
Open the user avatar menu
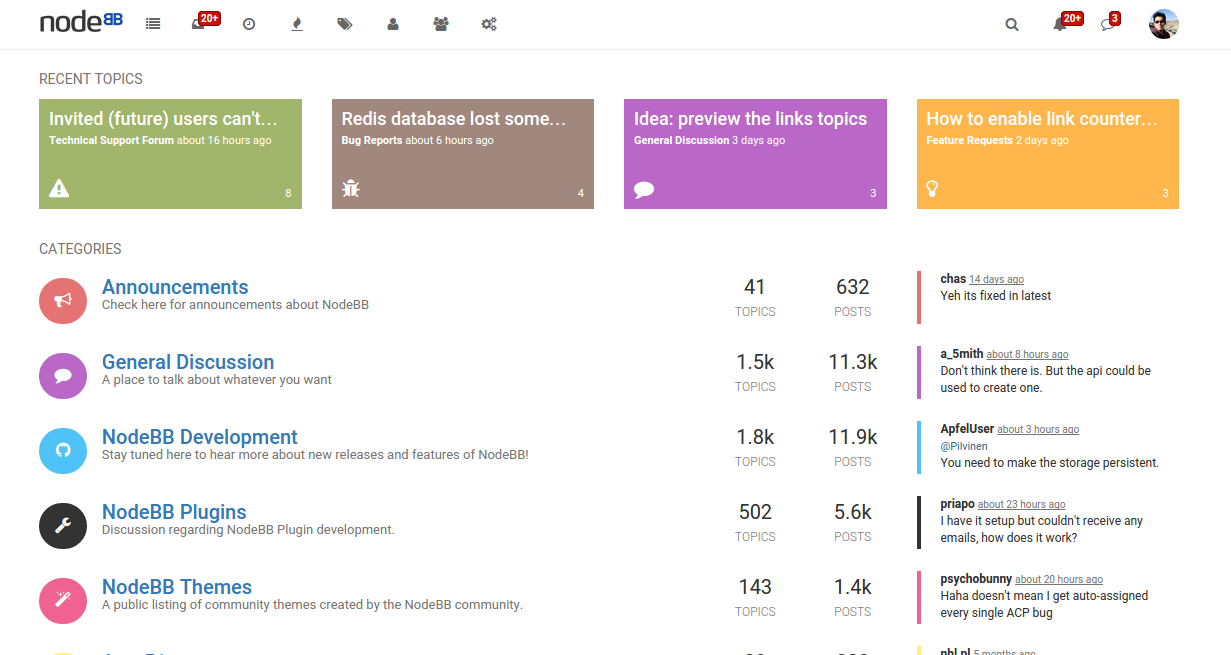pos(1164,24)
